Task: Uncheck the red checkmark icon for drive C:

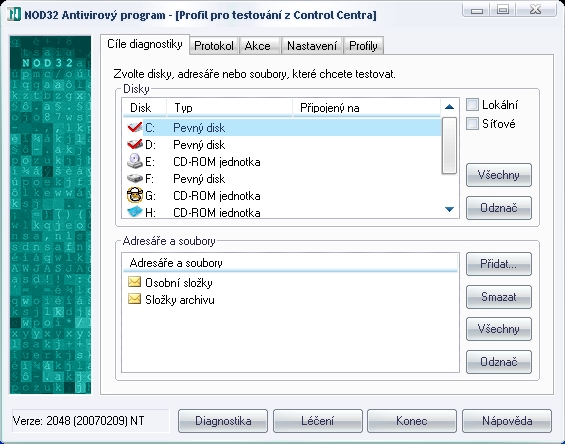Action: pyautogui.click(x=135, y=128)
